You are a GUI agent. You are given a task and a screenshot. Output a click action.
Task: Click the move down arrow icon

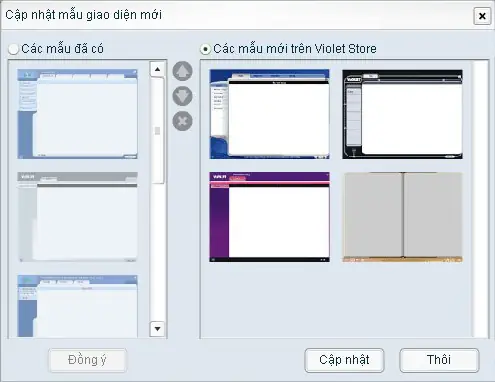(182, 96)
